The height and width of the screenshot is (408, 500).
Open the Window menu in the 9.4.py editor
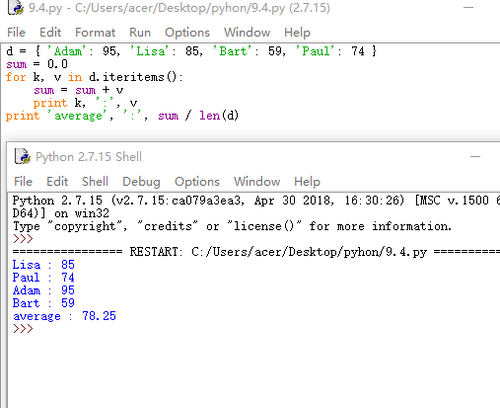tap(247, 32)
